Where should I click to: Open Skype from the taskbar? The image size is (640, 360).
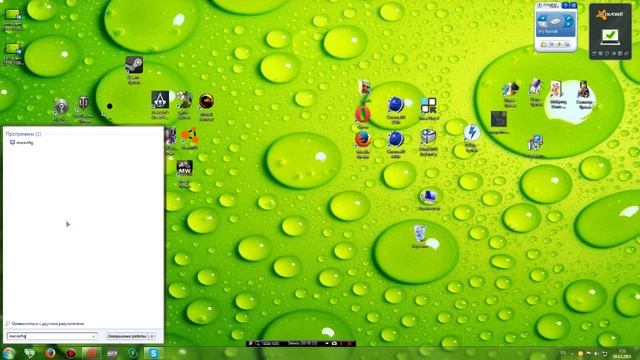click(153, 353)
